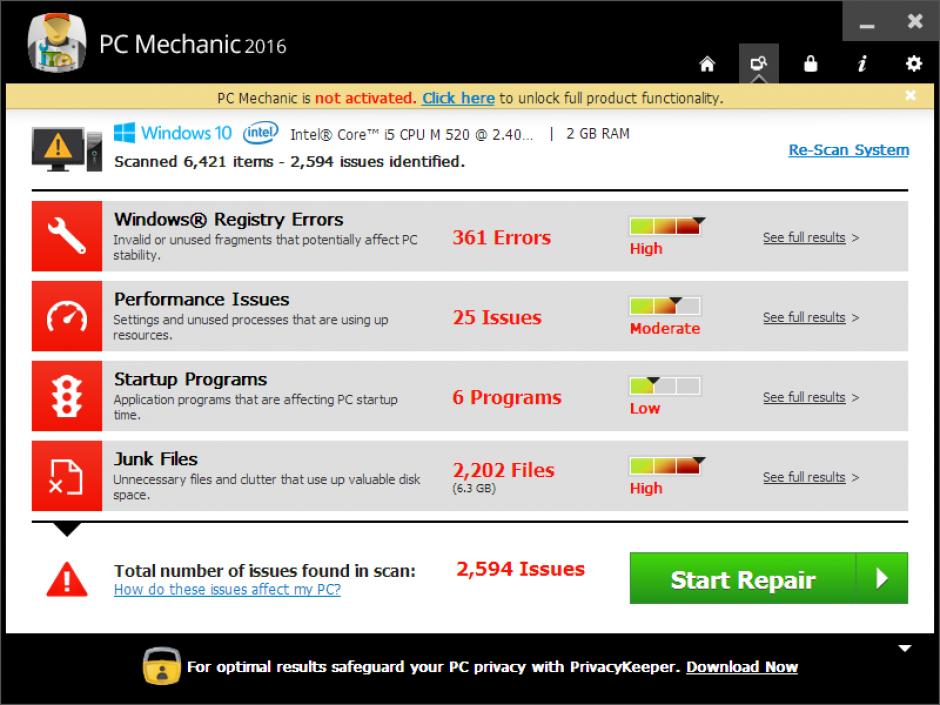Click the Moderate severity meter
The height and width of the screenshot is (705, 940).
tap(665, 305)
